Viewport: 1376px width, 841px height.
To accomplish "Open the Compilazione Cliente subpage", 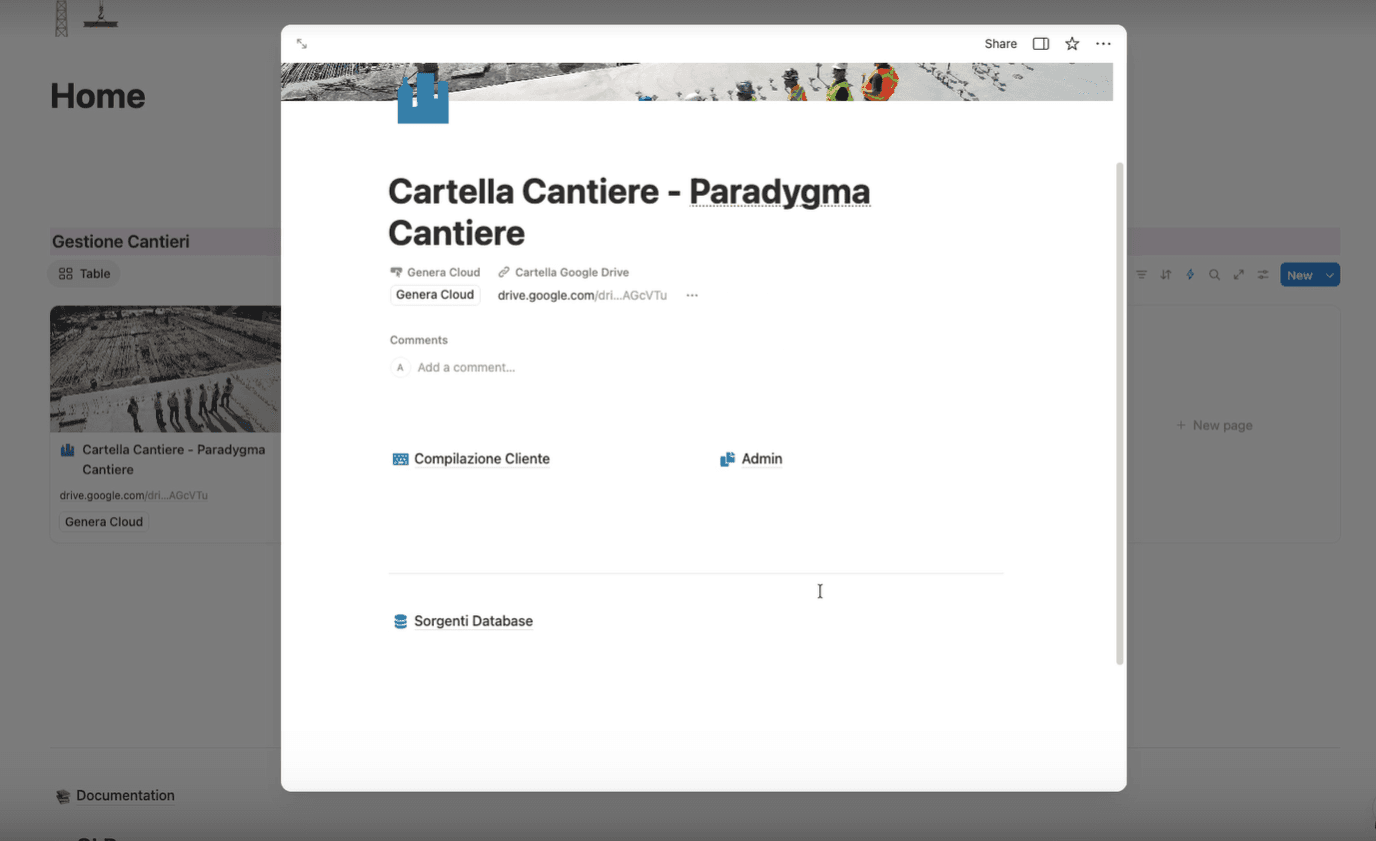I will 481,458.
